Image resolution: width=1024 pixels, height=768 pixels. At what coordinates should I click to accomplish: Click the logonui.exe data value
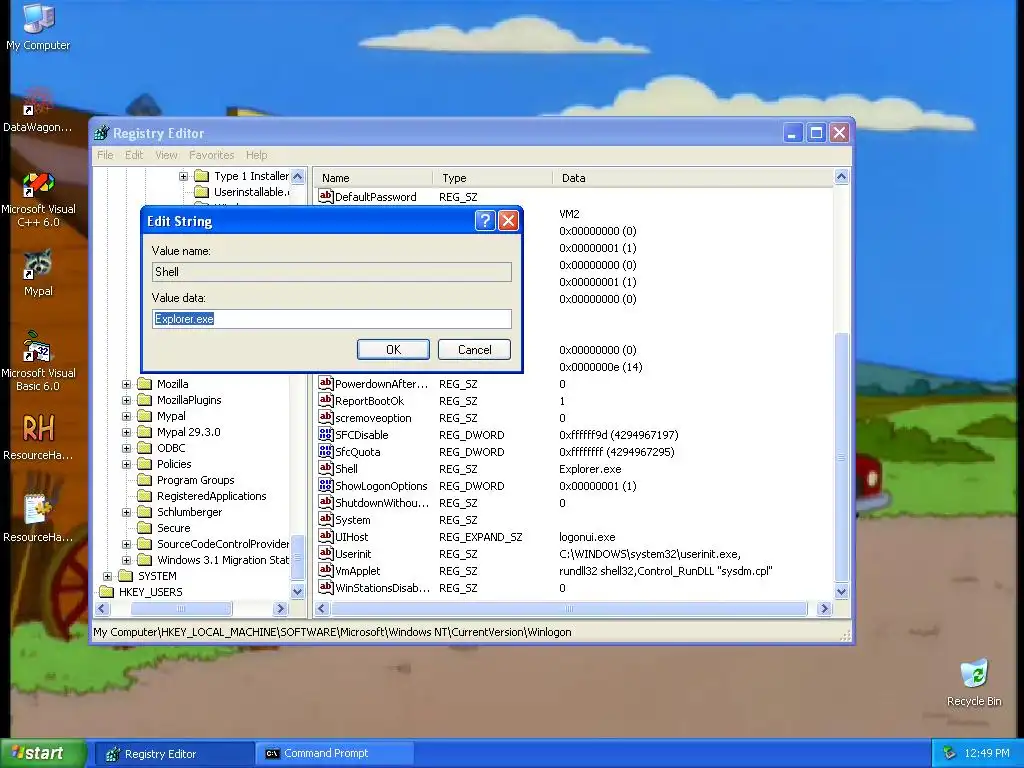click(x=587, y=537)
